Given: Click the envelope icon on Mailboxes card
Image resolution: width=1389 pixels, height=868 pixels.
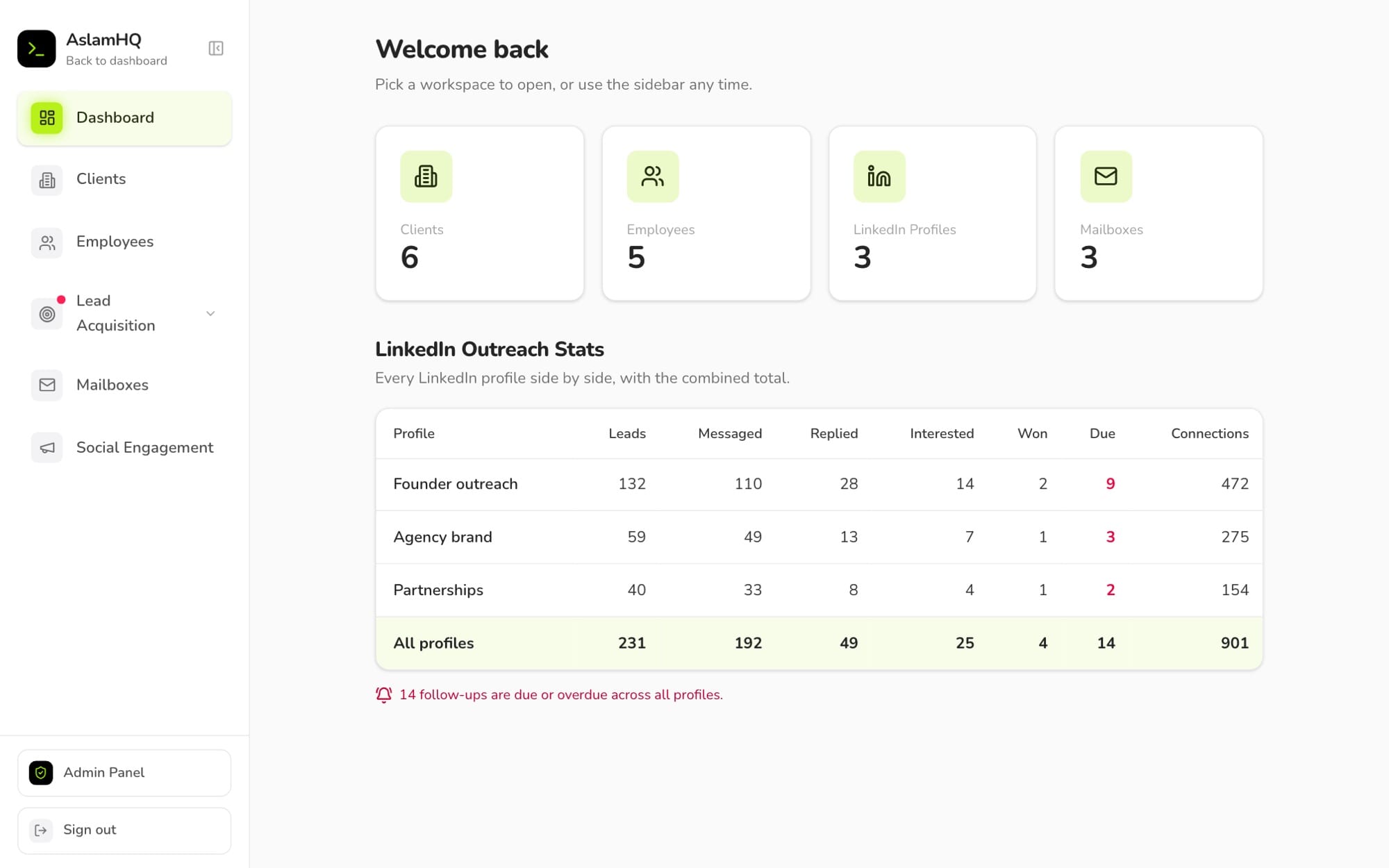Looking at the screenshot, I should point(1106,176).
